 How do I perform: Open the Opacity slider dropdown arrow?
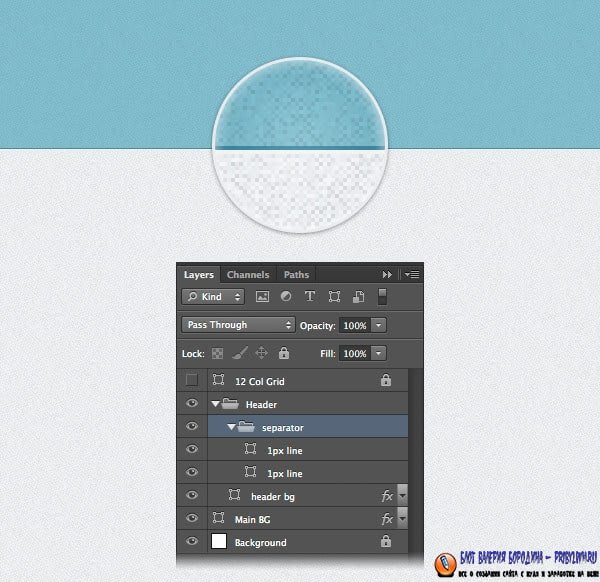point(378,326)
